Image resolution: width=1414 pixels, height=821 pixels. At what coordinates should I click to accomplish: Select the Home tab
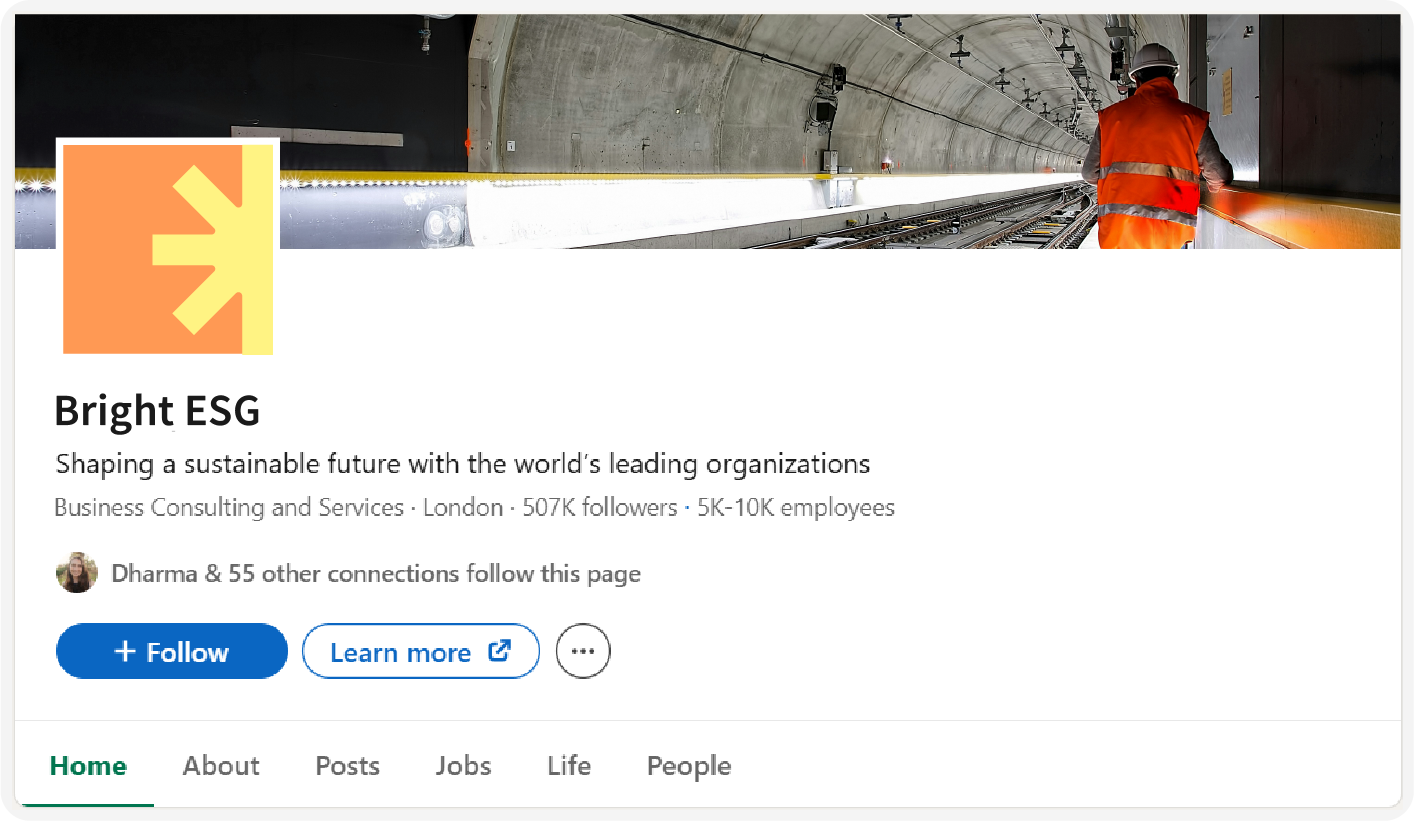click(88, 766)
